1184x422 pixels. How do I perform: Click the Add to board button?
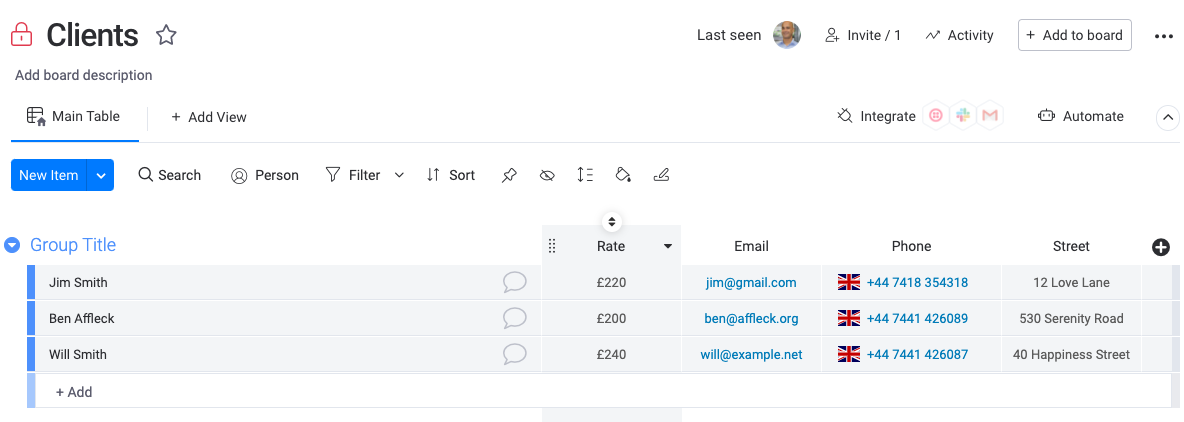(x=1075, y=35)
